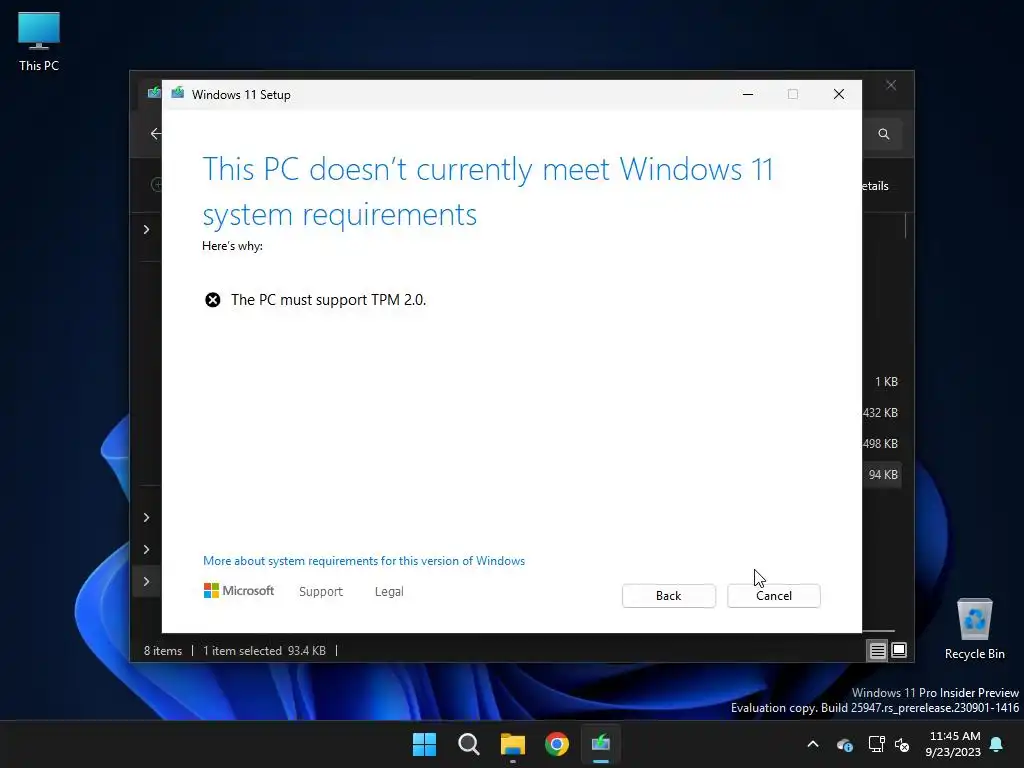Open File Explorer from the taskbar
This screenshot has height=768, width=1024.
pyautogui.click(x=513, y=744)
